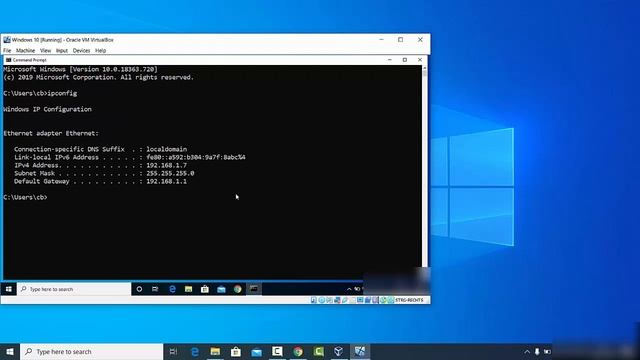Click the VirtualBox mouse integration status icon
This screenshot has width=640, height=360.
pyautogui.click(x=382, y=300)
